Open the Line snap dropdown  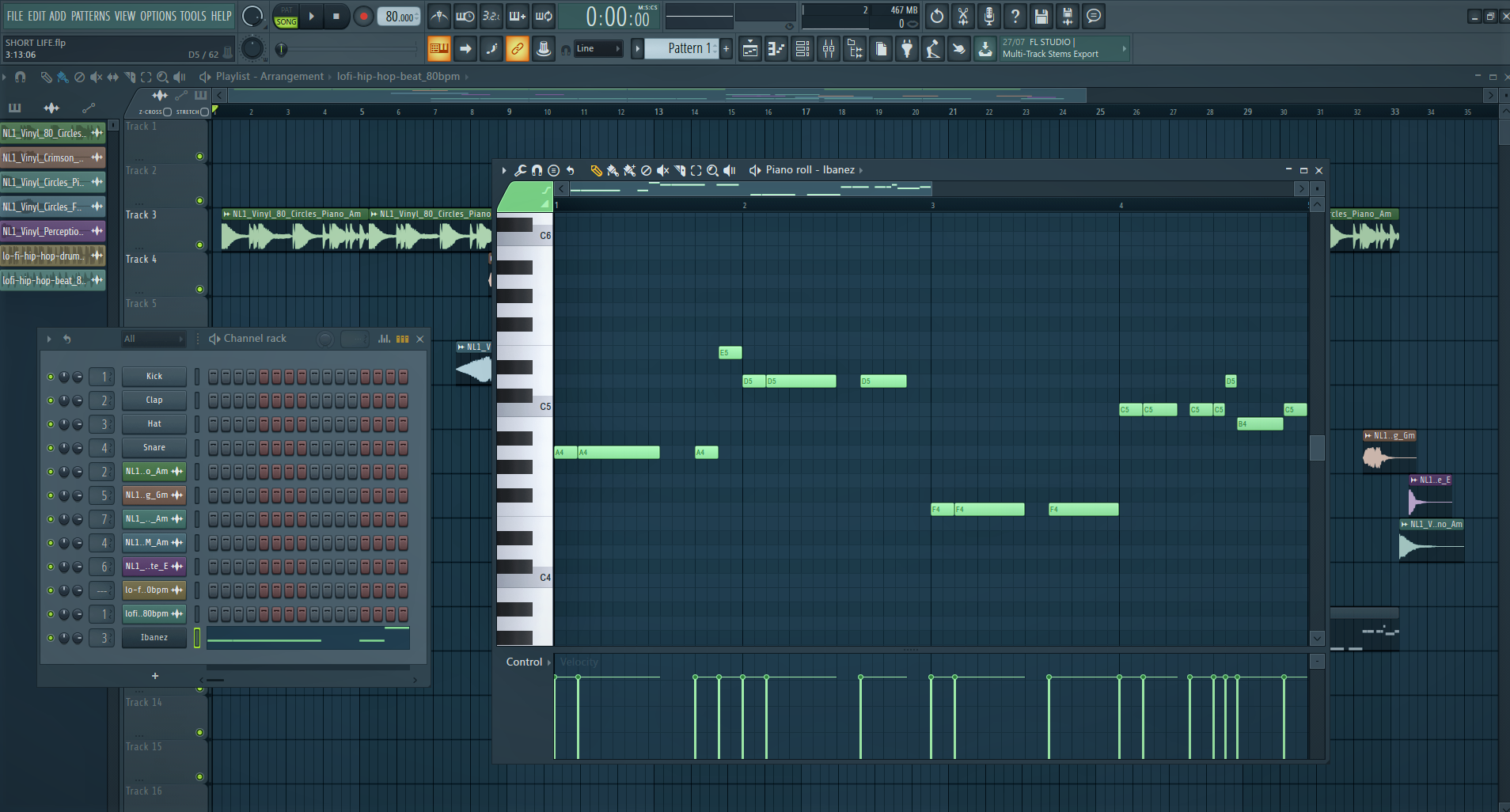(x=598, y=49)
